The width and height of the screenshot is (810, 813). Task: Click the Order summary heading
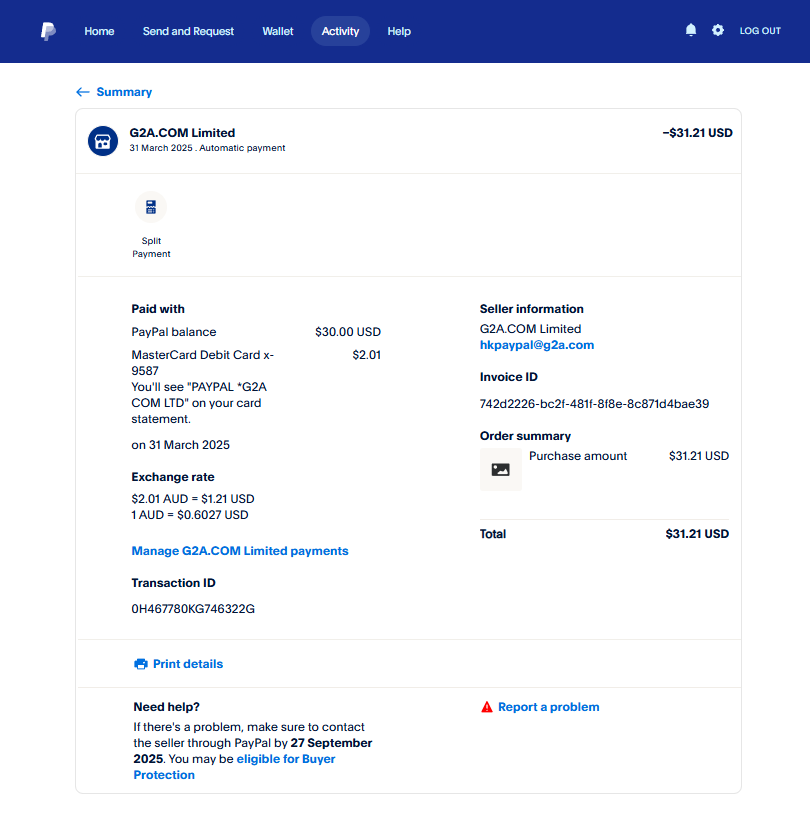pos(525,436)
